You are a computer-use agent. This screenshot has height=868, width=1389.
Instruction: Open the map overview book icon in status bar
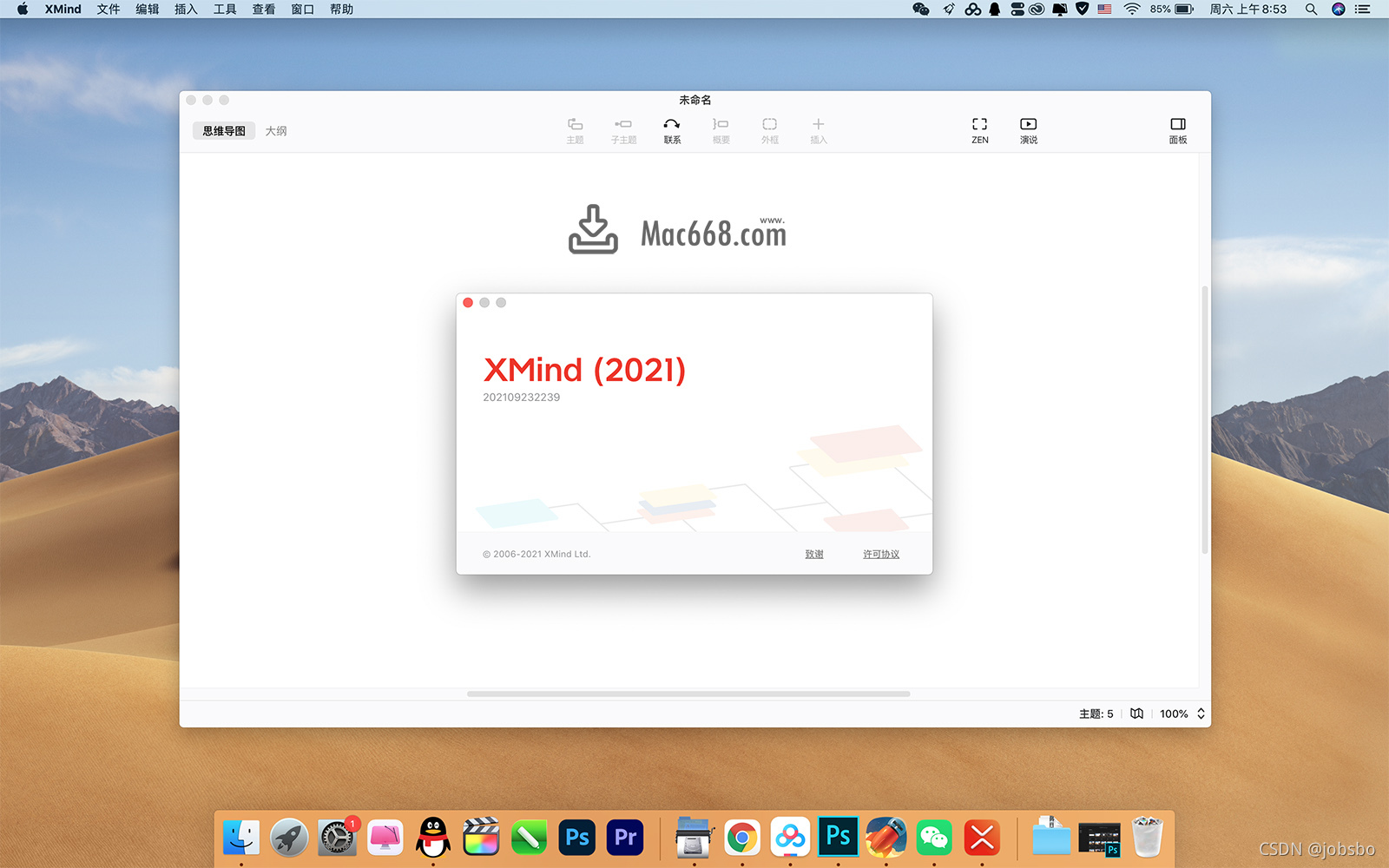click(x=1136, y=713)
